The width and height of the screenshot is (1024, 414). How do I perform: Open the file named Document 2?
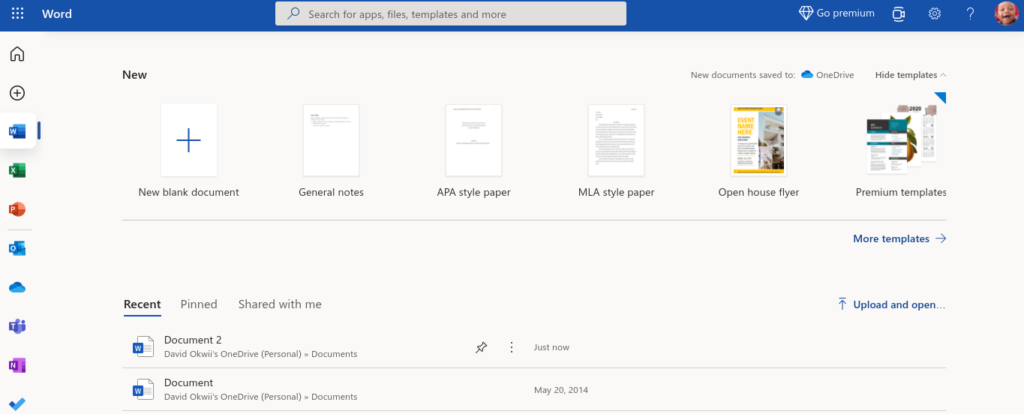[193, 340]
